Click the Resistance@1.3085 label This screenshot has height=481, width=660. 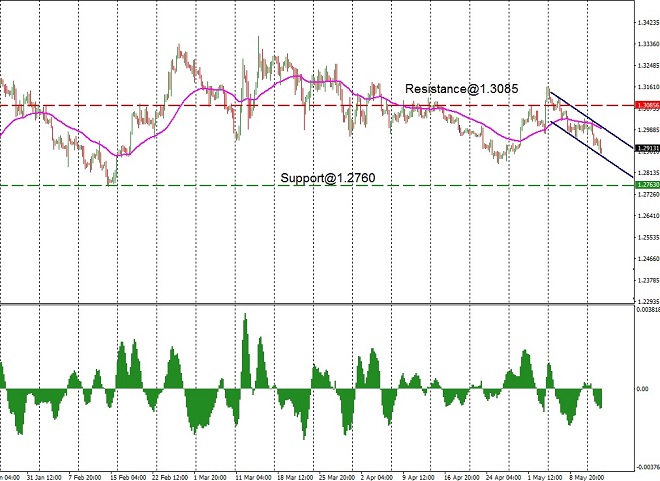coord(461,89)
